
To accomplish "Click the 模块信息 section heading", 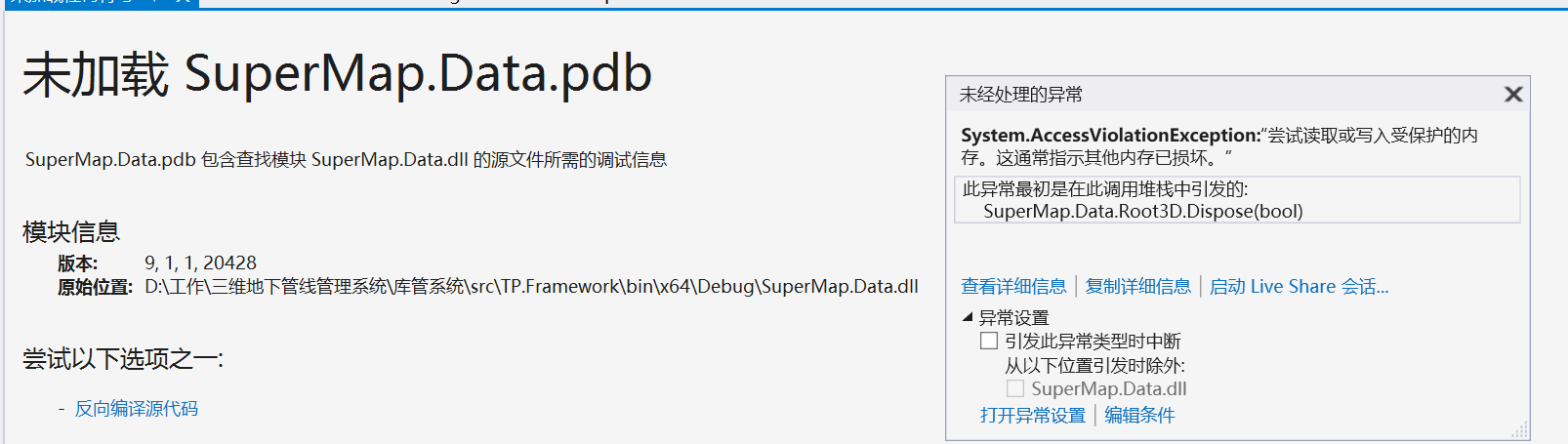I will tap(71, 231).
